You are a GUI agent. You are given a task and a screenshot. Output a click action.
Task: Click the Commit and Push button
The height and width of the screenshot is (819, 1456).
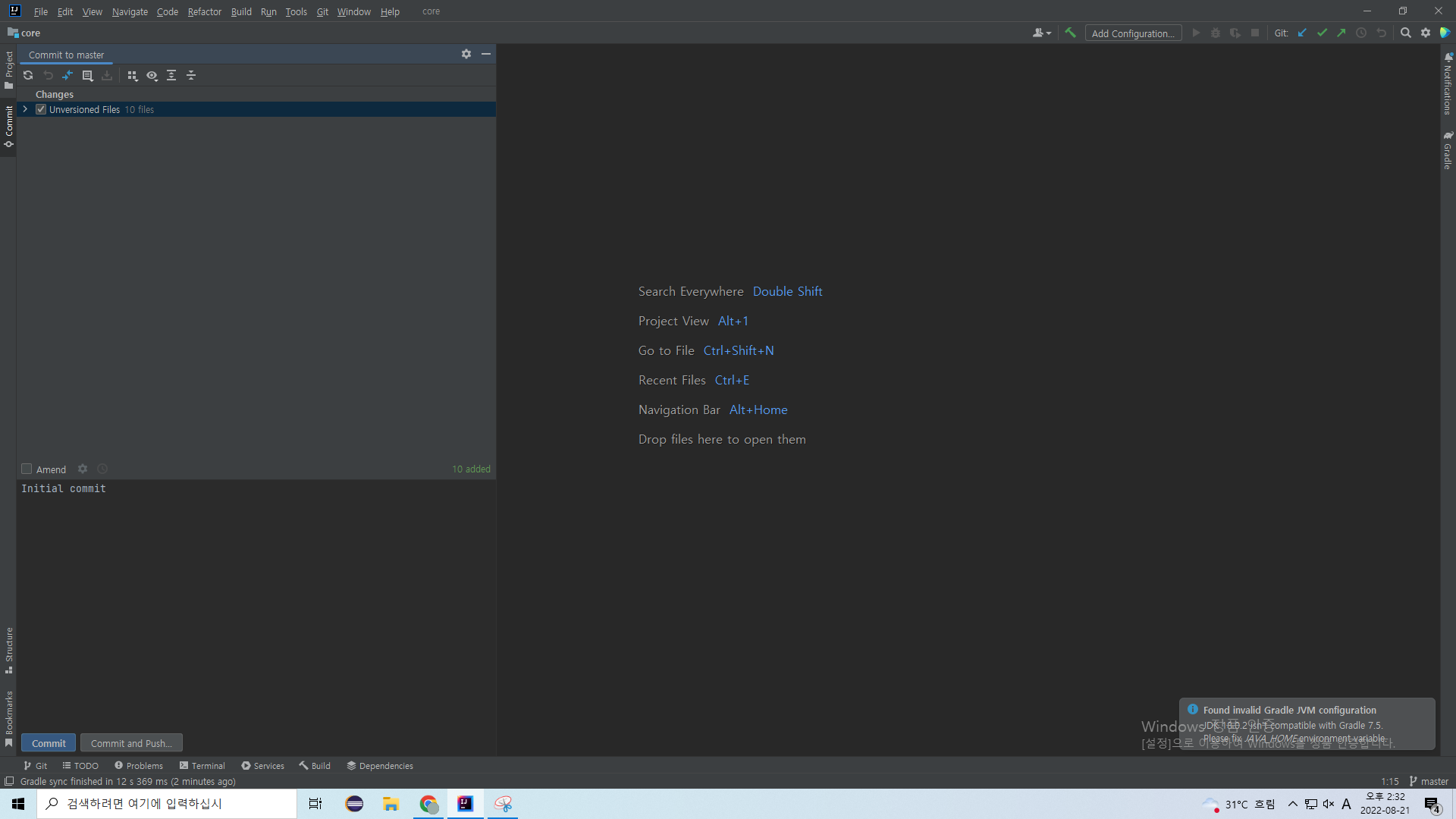[131, 743]
